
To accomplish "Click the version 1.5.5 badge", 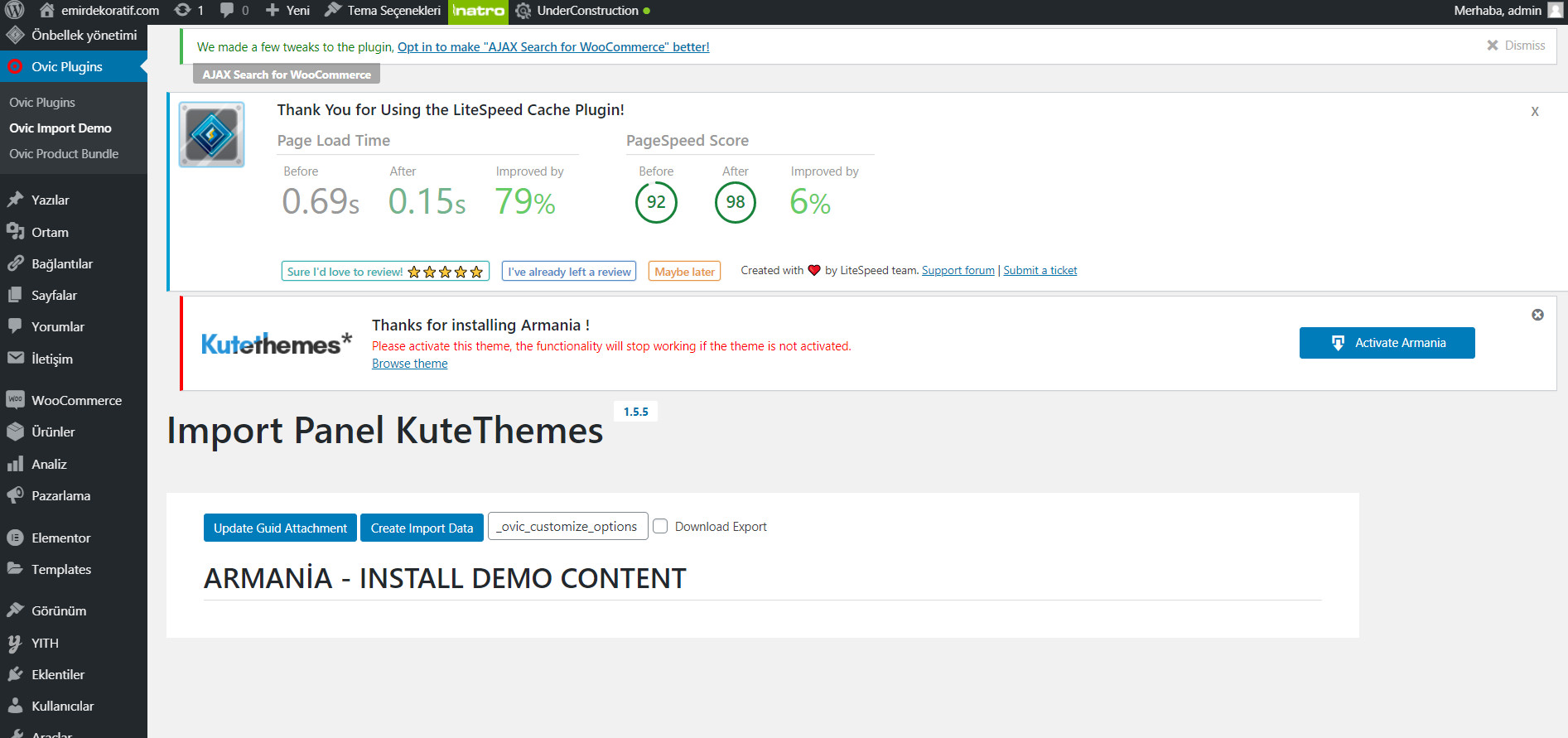I will [x=635, y=412].
